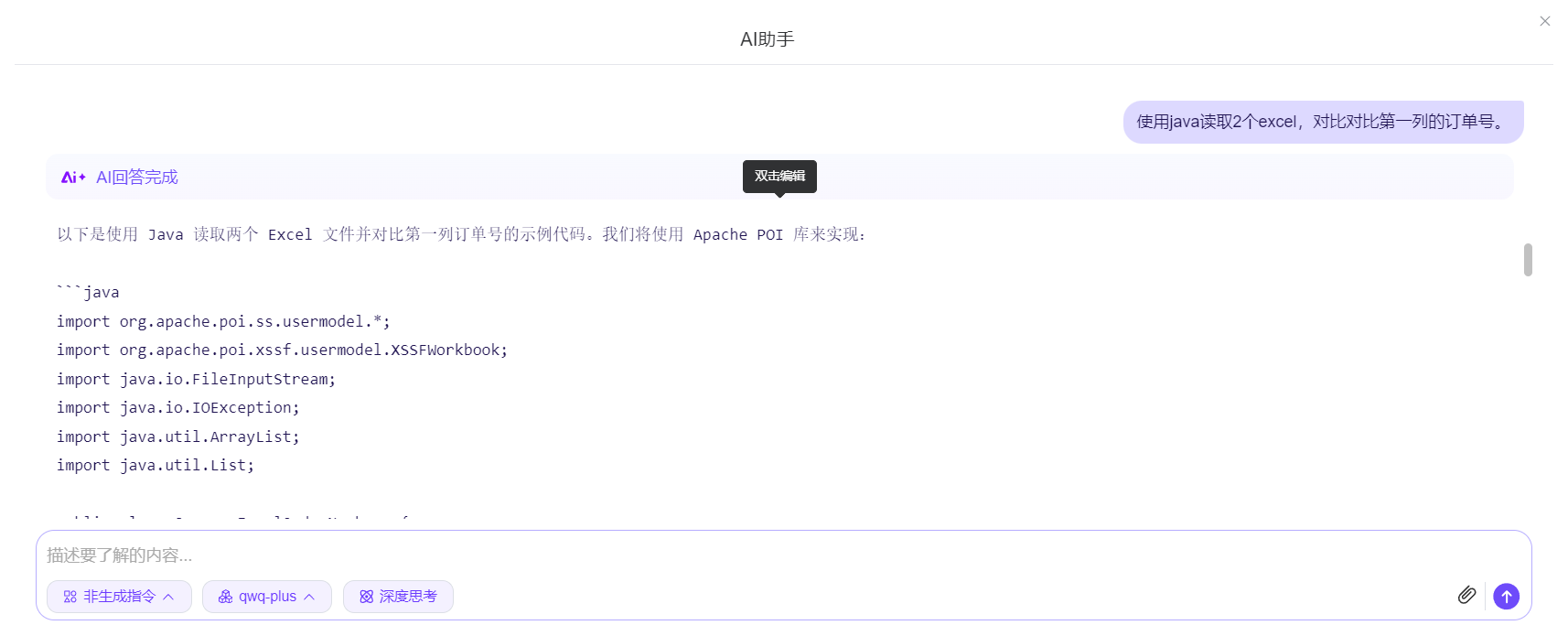Click the qwq-plus model icon
This screenshot has width=1568, height=625.
225,597
